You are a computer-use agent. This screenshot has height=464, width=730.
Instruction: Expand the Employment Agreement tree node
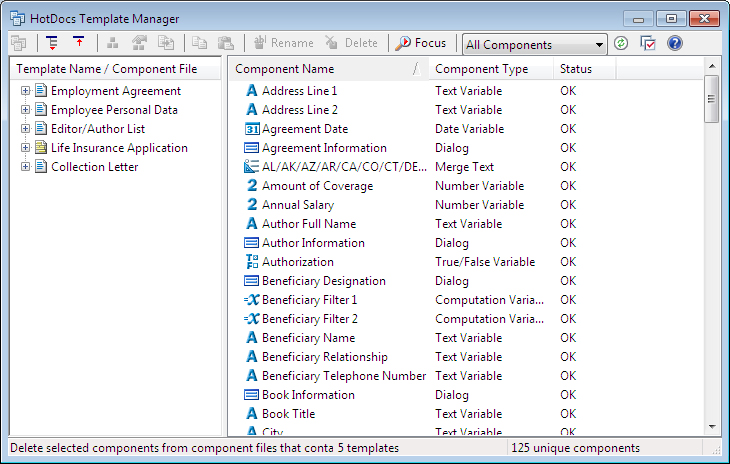(x=26, y=91)
